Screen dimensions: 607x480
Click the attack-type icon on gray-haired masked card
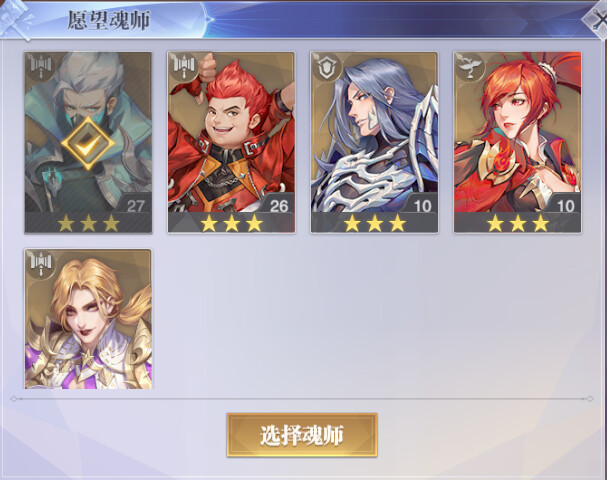point(41,68)
